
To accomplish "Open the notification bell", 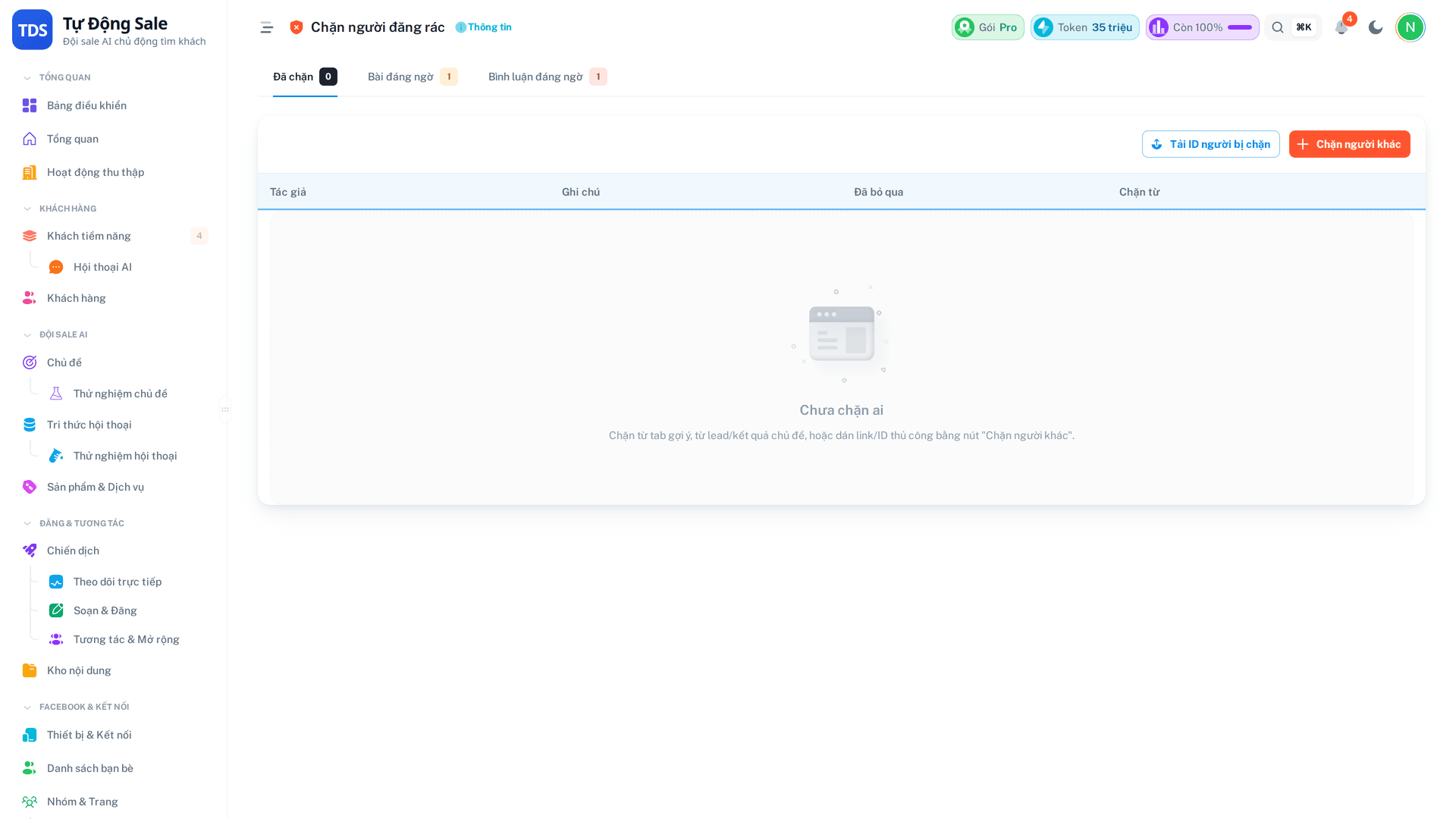I will [x=1341, y=27].
